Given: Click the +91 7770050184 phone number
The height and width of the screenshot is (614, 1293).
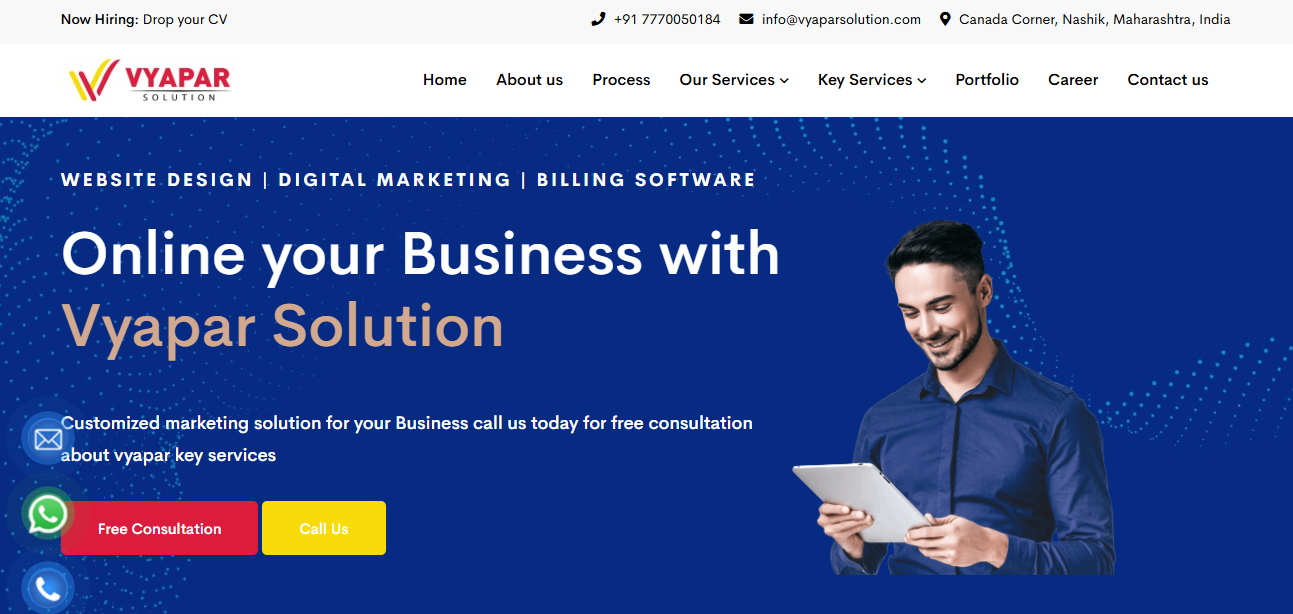Looking at the screenshot, I should (667, 19).
